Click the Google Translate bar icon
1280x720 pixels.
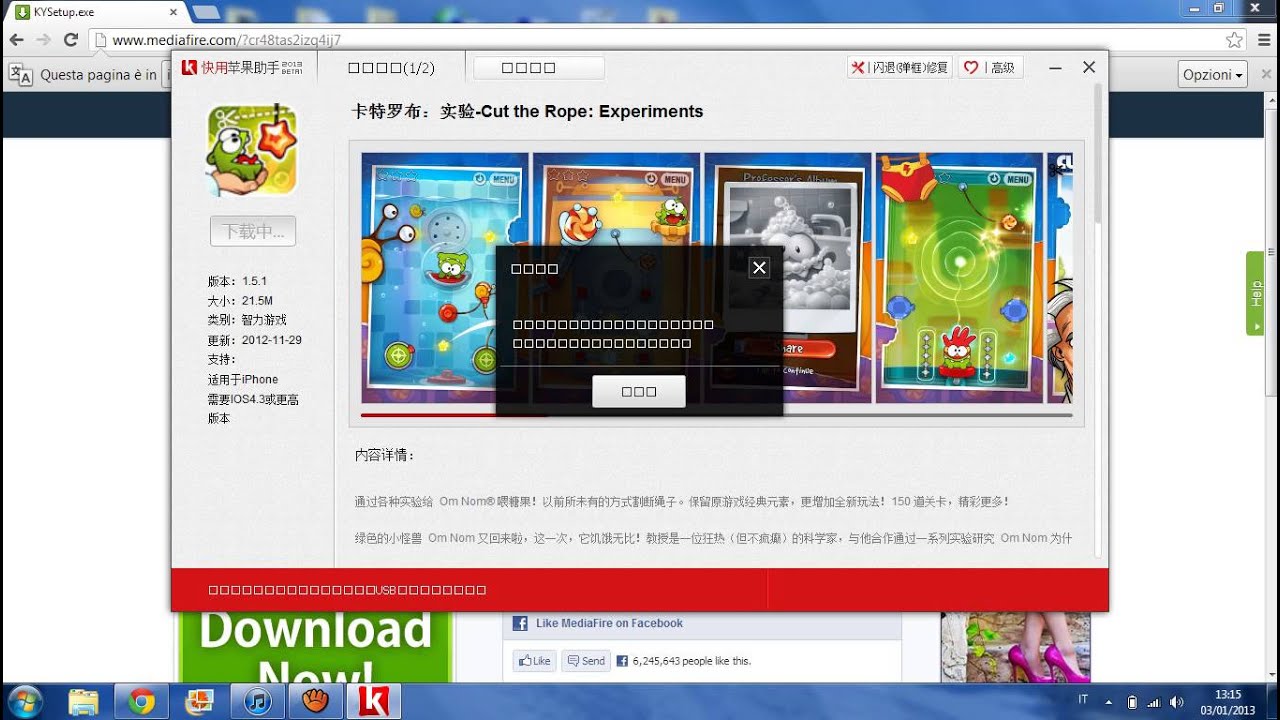pos(21,75)
